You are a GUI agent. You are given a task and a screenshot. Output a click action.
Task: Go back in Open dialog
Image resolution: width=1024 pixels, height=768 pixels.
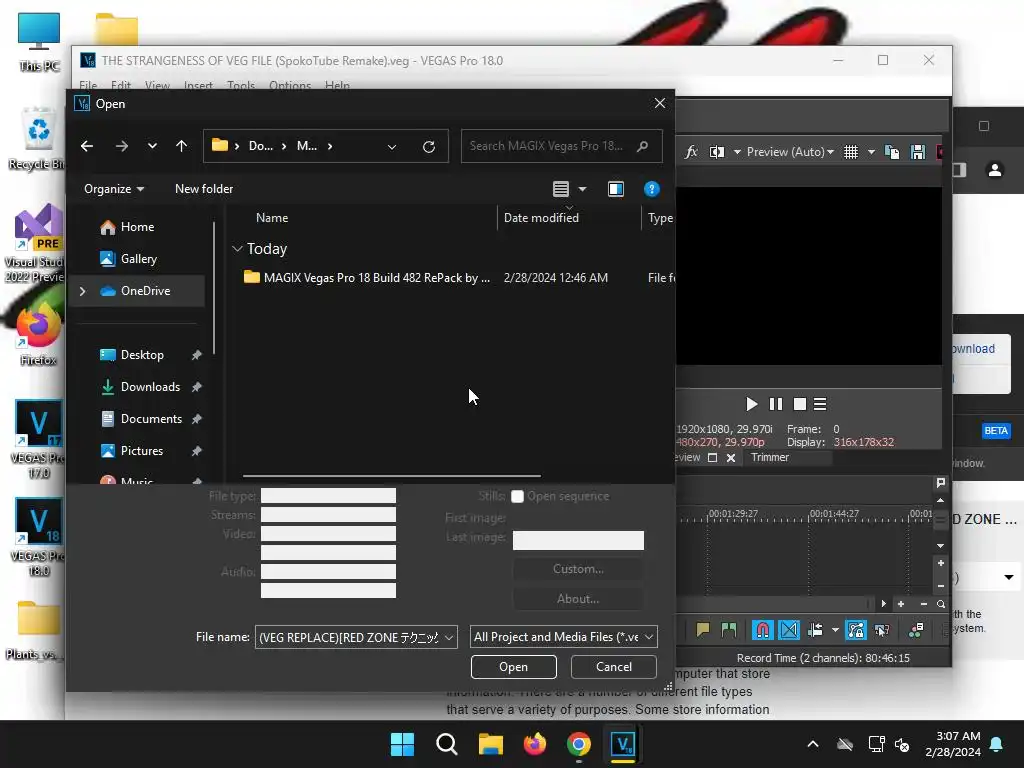(x=87, y=146)
